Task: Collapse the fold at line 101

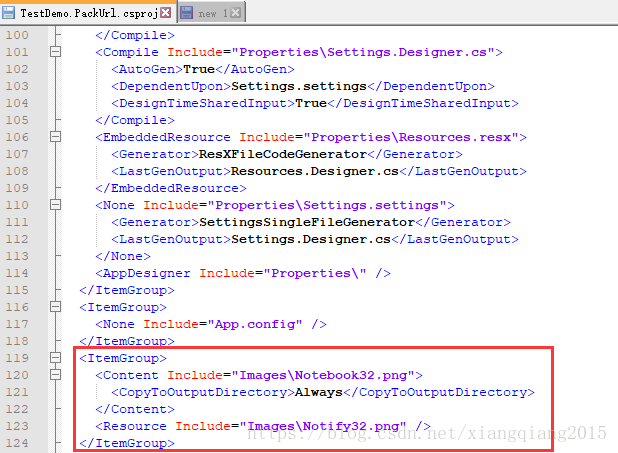Action: click(56, 52)
